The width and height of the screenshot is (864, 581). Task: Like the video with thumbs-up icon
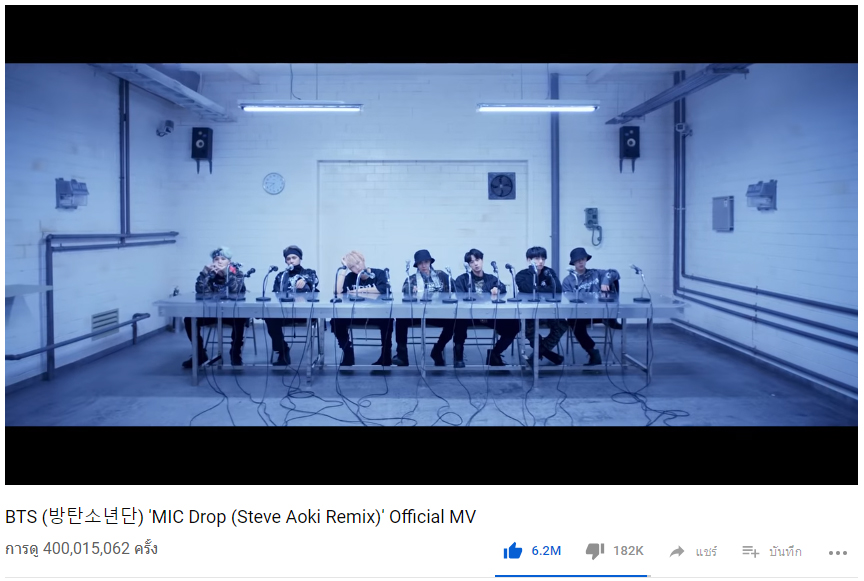(512, 551)
